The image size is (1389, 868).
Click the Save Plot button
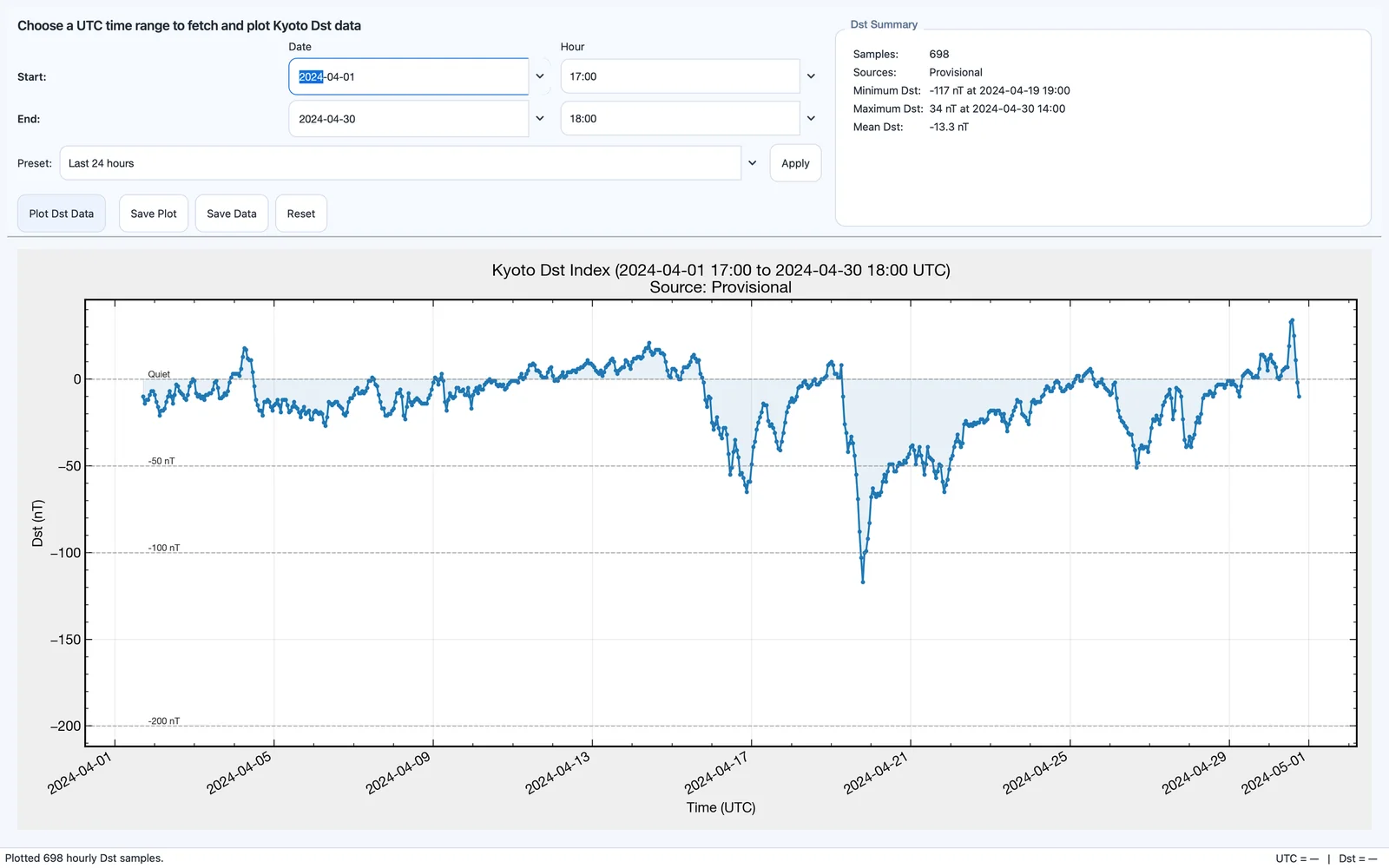click(x=154, y=214)
